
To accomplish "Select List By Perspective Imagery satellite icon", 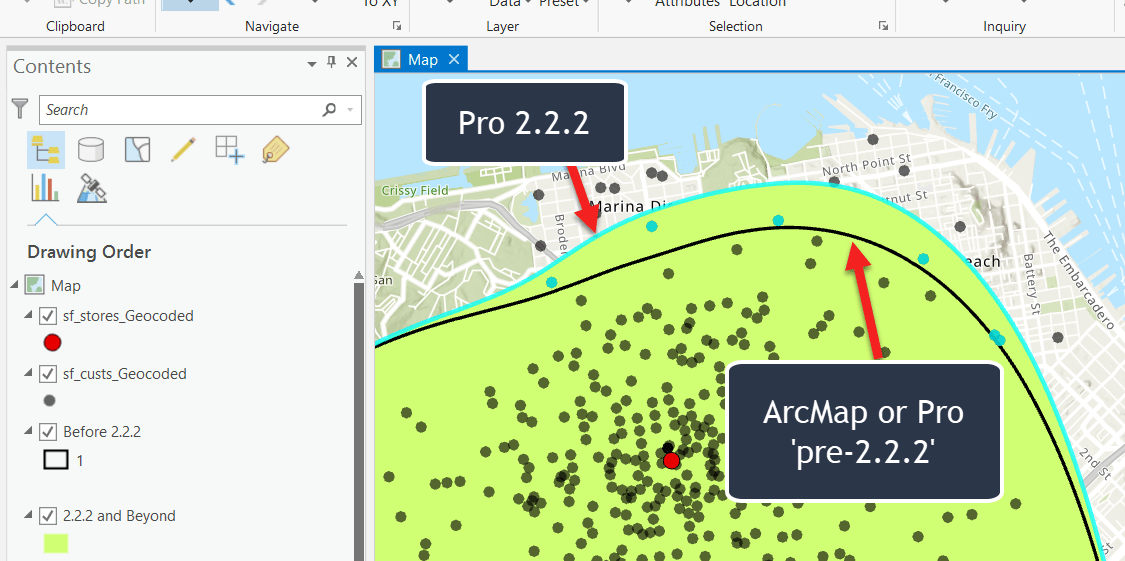I will click(x=92, y=188).
